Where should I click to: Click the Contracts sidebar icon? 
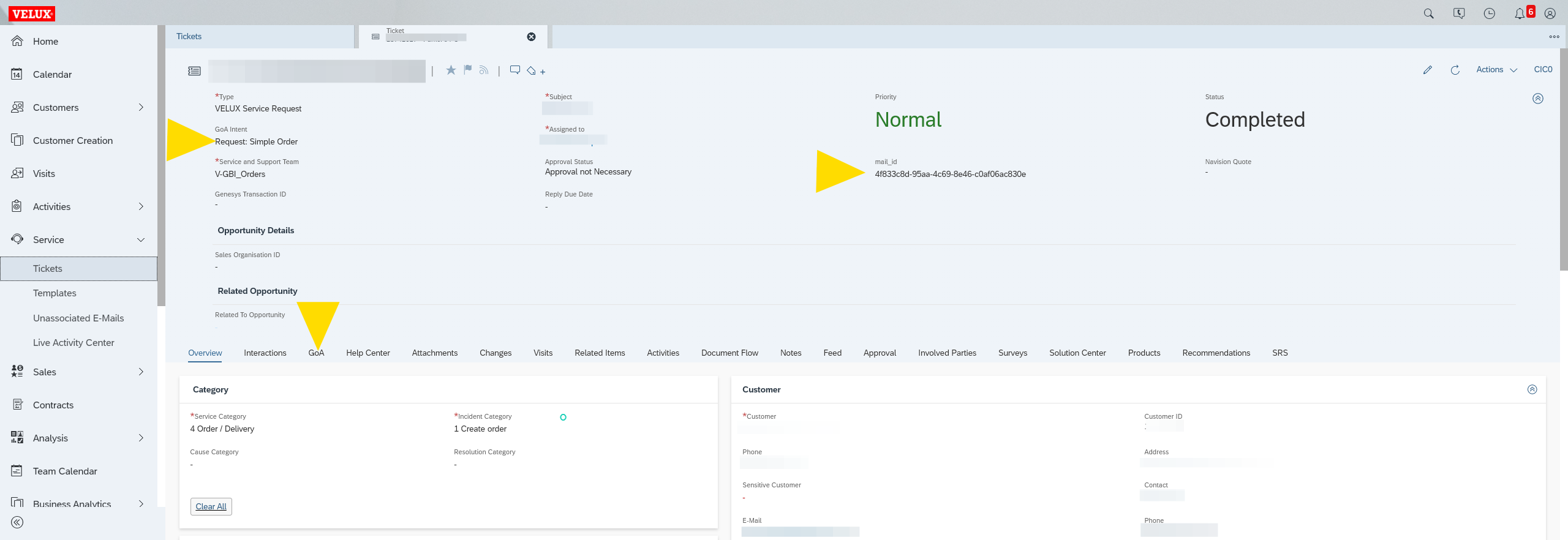[17, 405]
